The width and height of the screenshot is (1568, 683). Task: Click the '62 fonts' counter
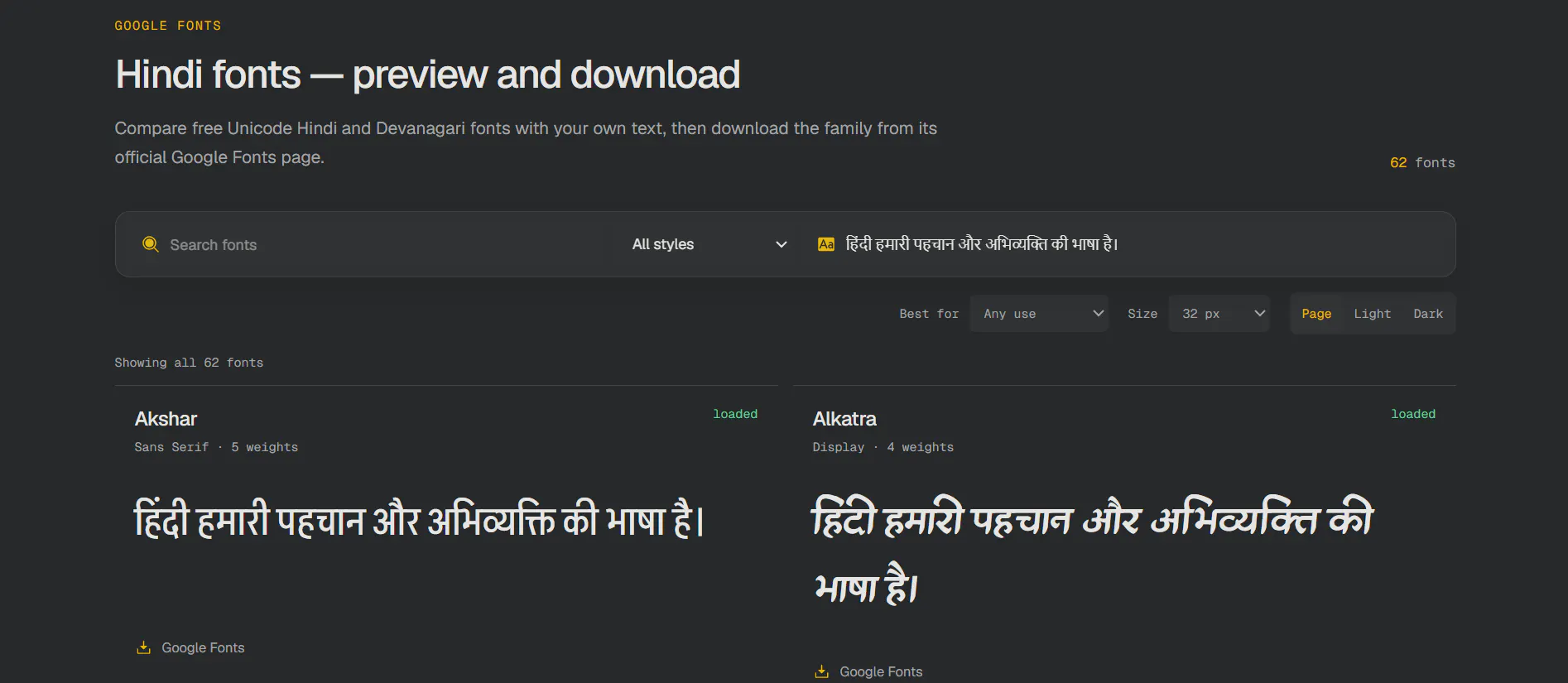pos(1422,162)
